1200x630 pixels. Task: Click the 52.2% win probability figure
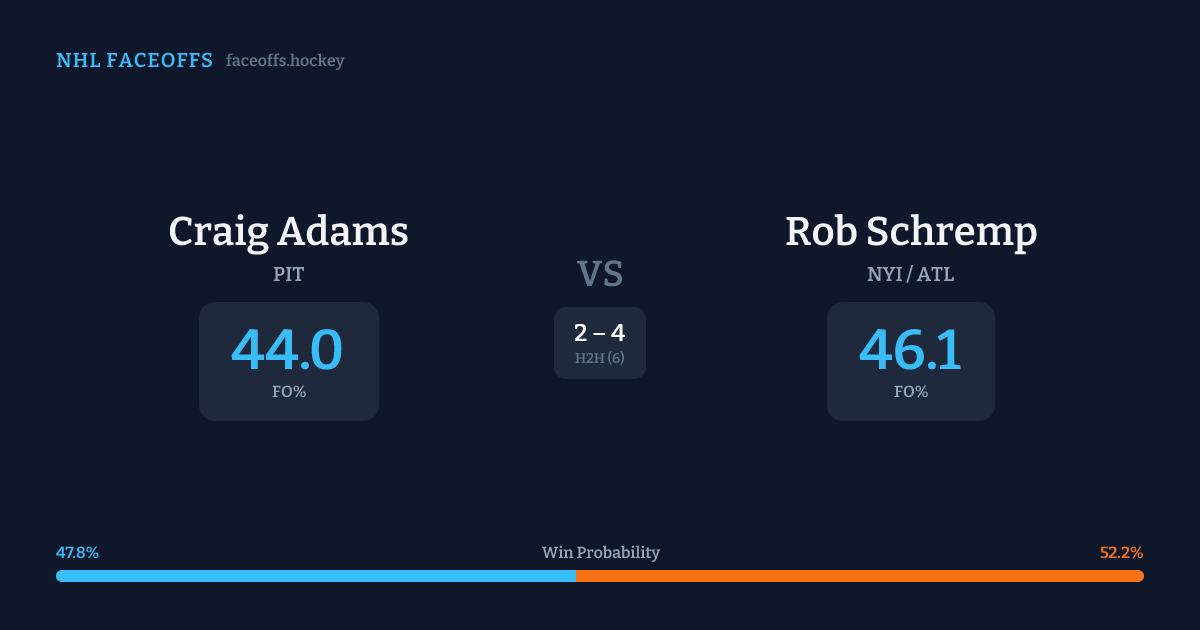[x=1121, y=552]
